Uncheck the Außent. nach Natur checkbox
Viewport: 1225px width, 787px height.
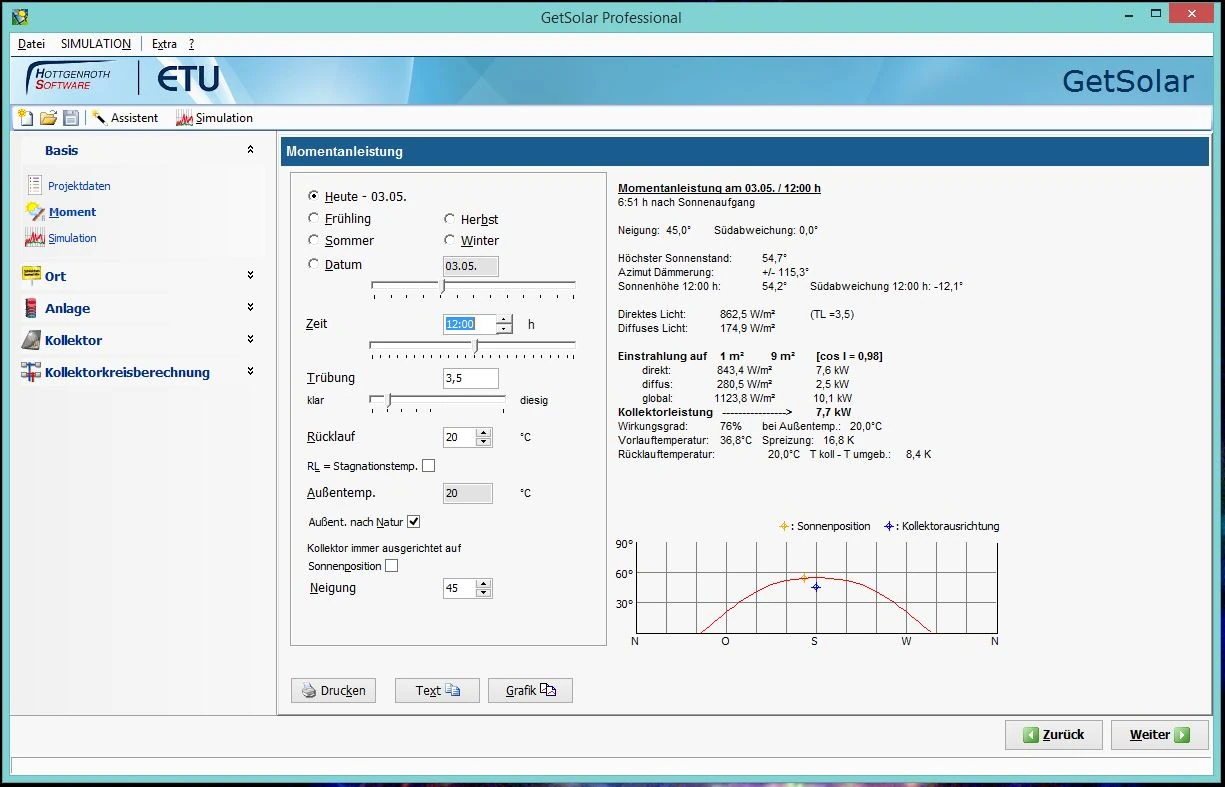point(414,522)
